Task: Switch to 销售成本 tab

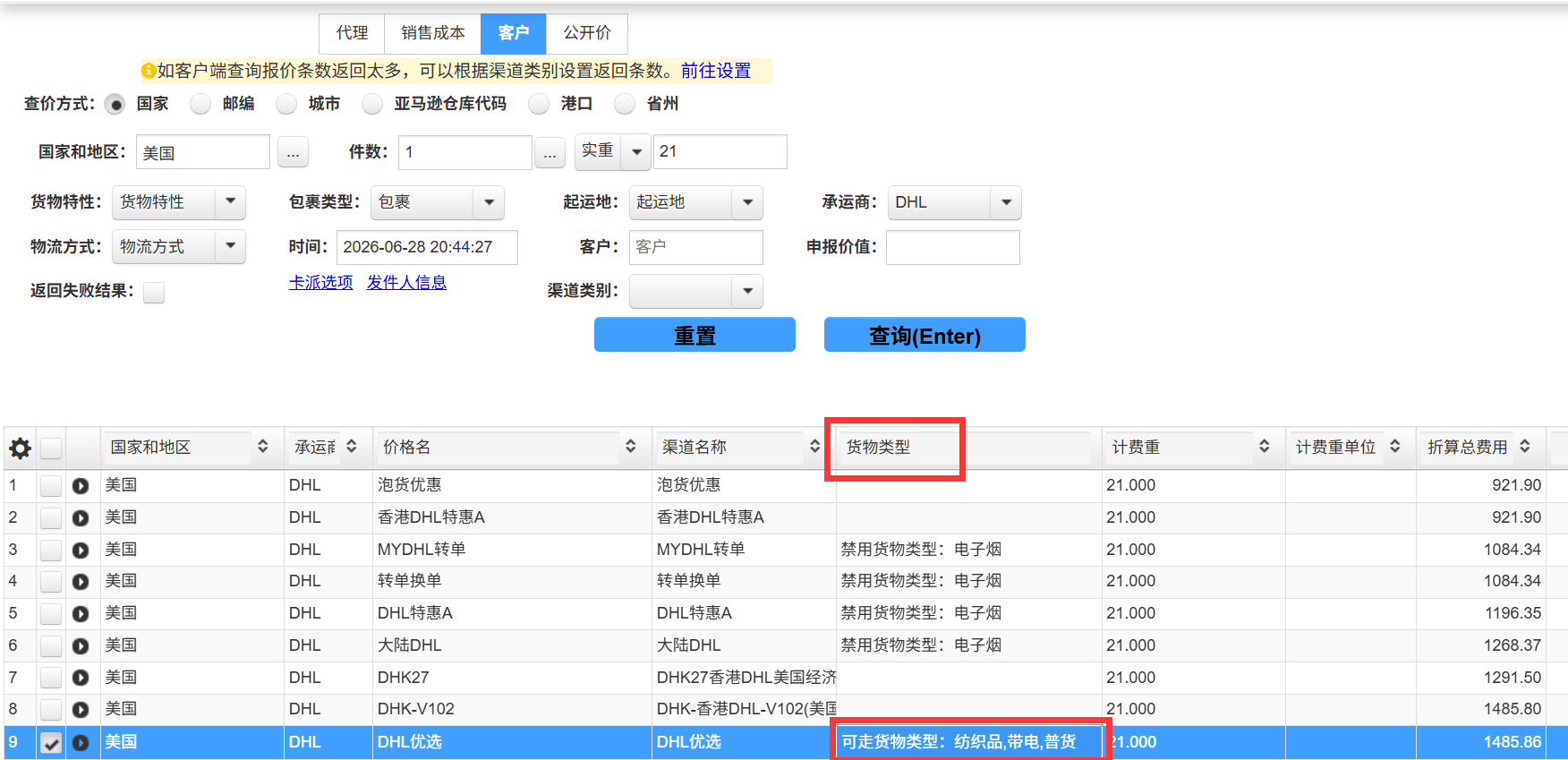Action: pos(433,33)
